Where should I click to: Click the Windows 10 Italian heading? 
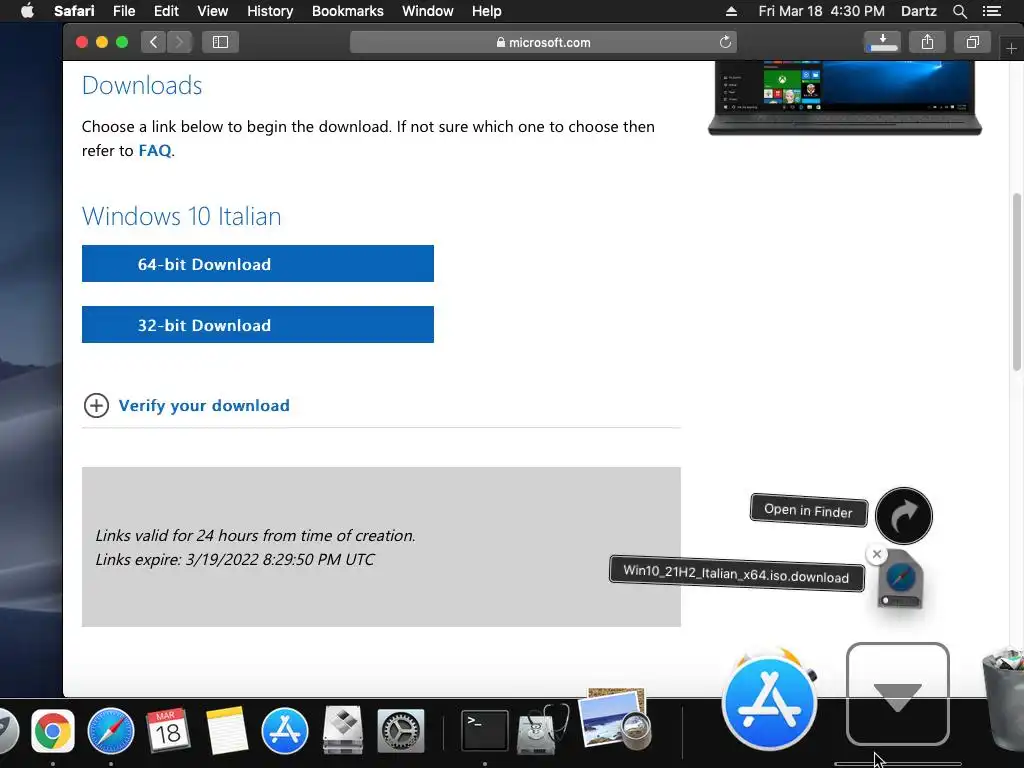coord(182,216)
